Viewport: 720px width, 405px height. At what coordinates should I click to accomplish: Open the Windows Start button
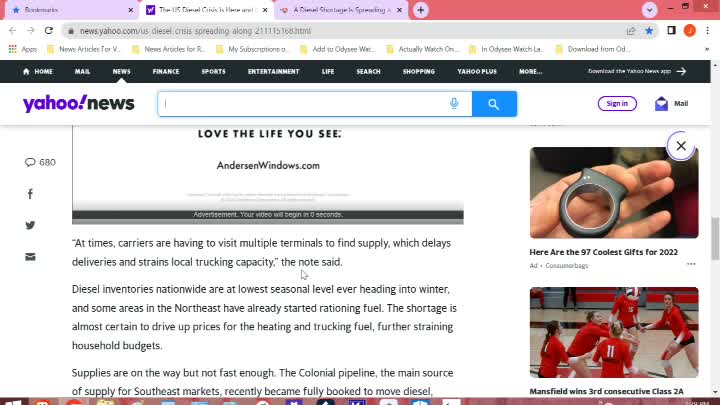[13, 402]
